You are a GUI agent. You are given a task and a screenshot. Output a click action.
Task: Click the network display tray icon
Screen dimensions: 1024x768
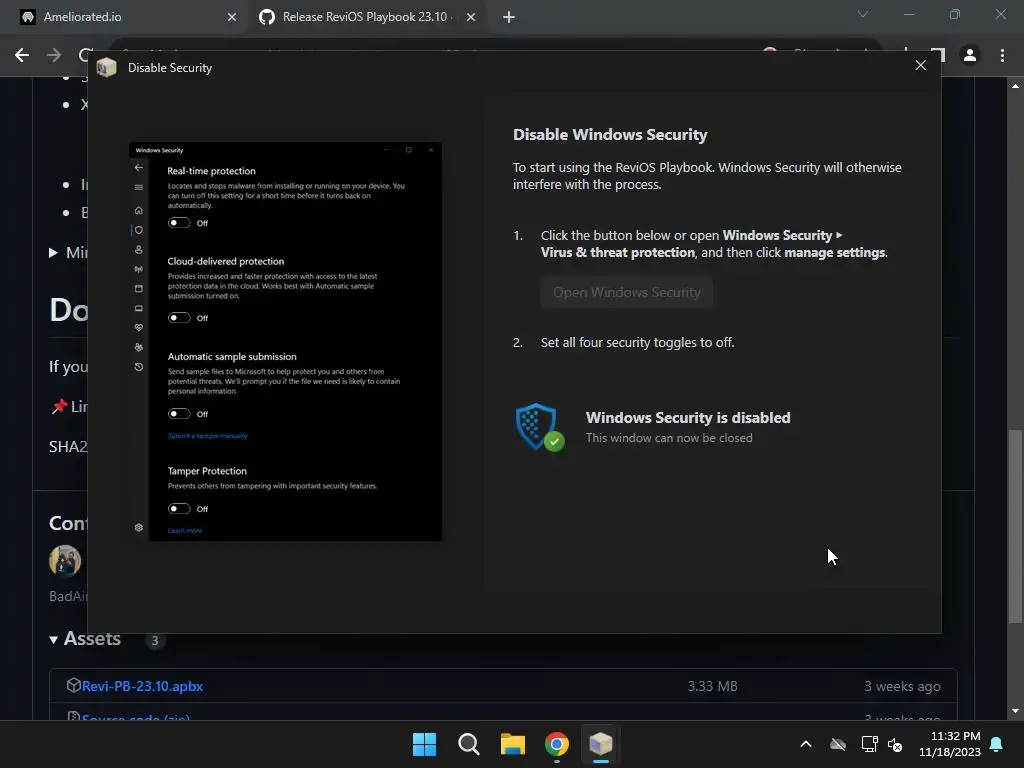click(869, 744)
